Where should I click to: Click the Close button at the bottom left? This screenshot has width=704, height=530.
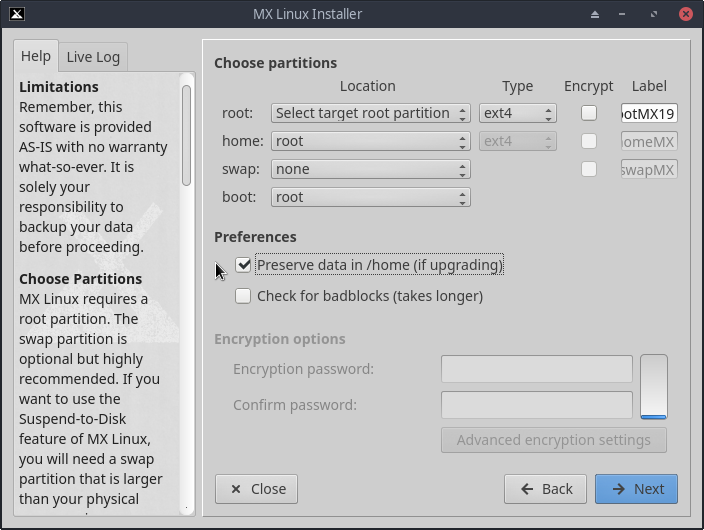tap(257, 489)
